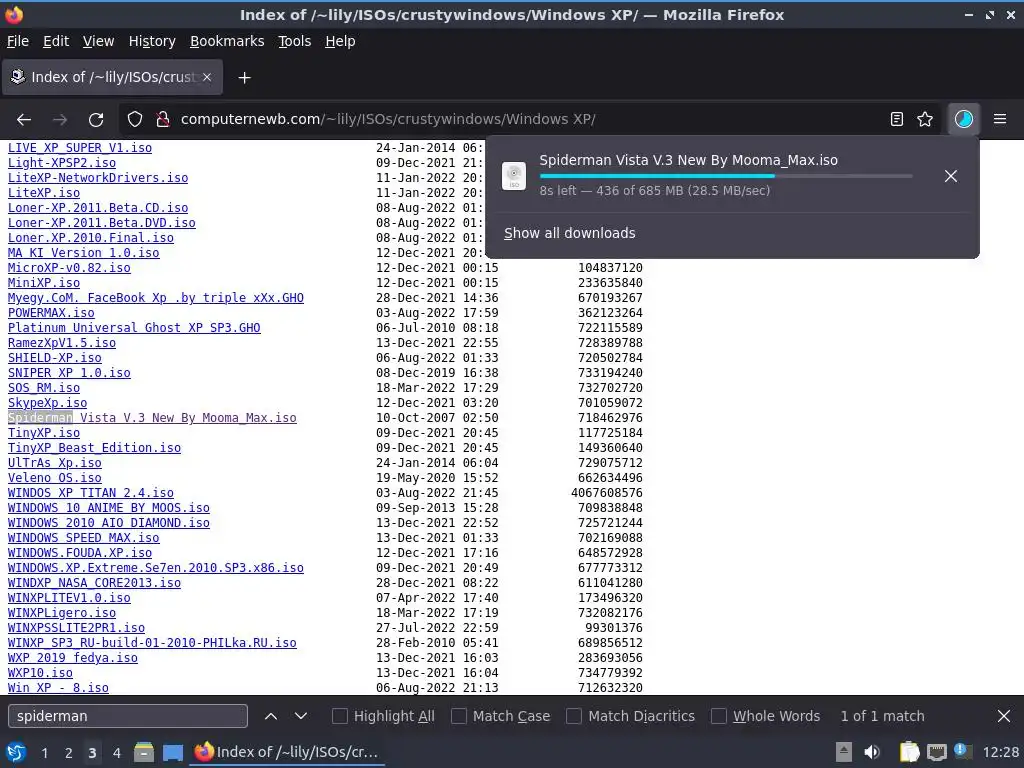Click the show desktop taskbar icon

click(x=172, y=752)
